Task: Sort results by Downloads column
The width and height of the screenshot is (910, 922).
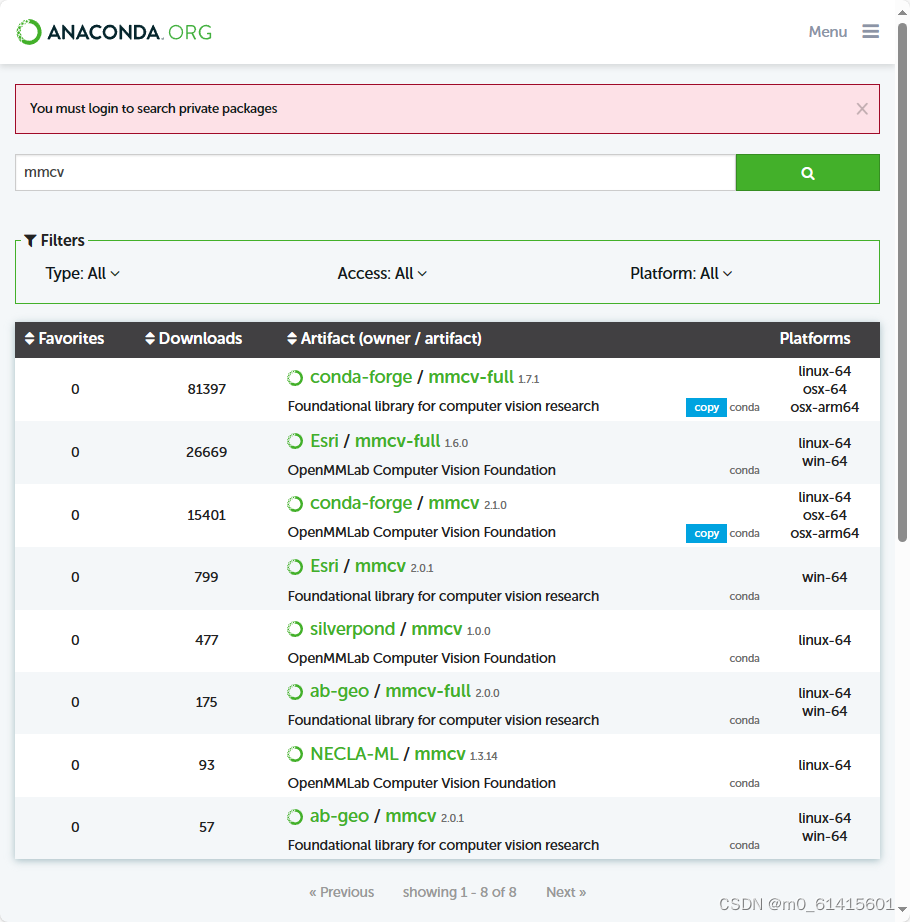Action: (193, 338)
